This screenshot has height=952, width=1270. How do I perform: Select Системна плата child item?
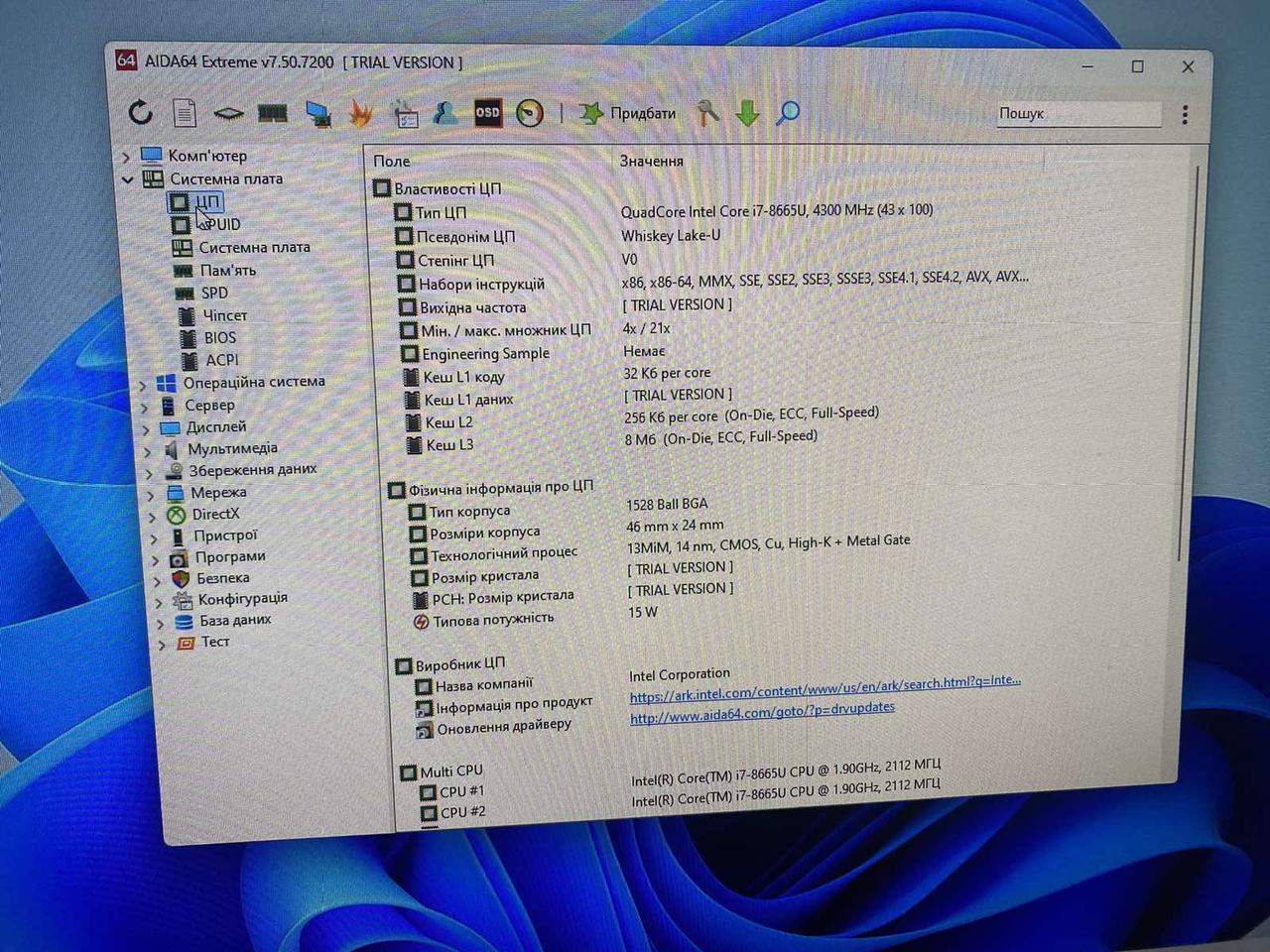[241, 247]
